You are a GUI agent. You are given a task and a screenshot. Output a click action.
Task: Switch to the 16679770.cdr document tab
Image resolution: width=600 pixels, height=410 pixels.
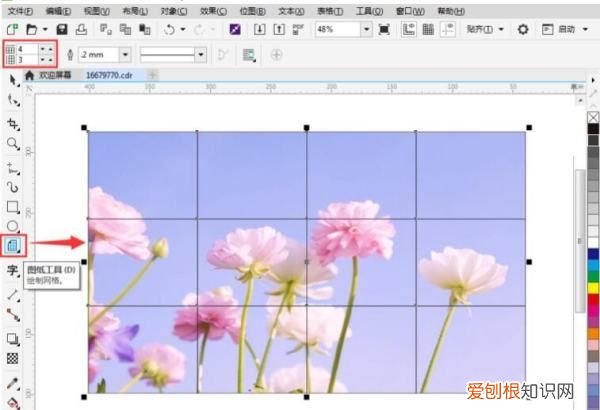pos(109,75)
